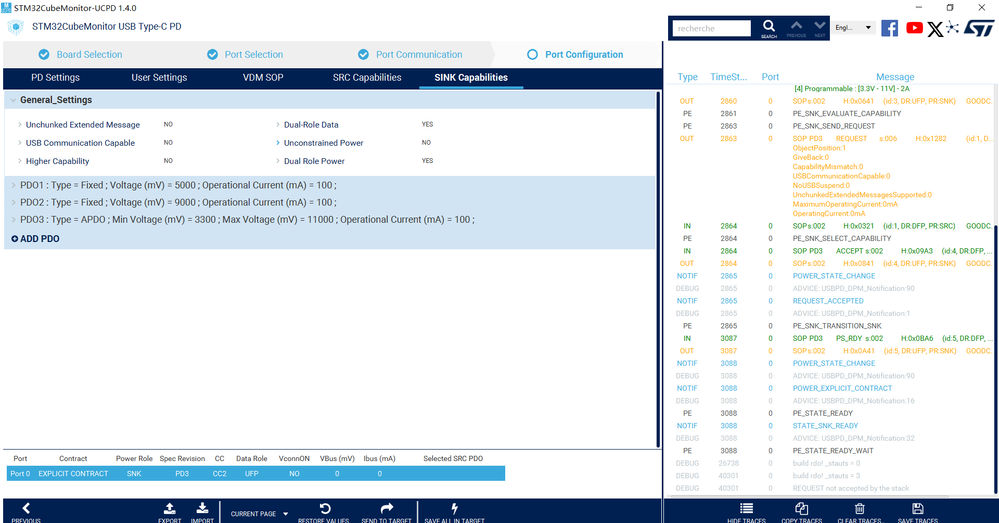
Task: Click the STATE_SNK_READY trace entry
Action: click(x=825, y=426)
